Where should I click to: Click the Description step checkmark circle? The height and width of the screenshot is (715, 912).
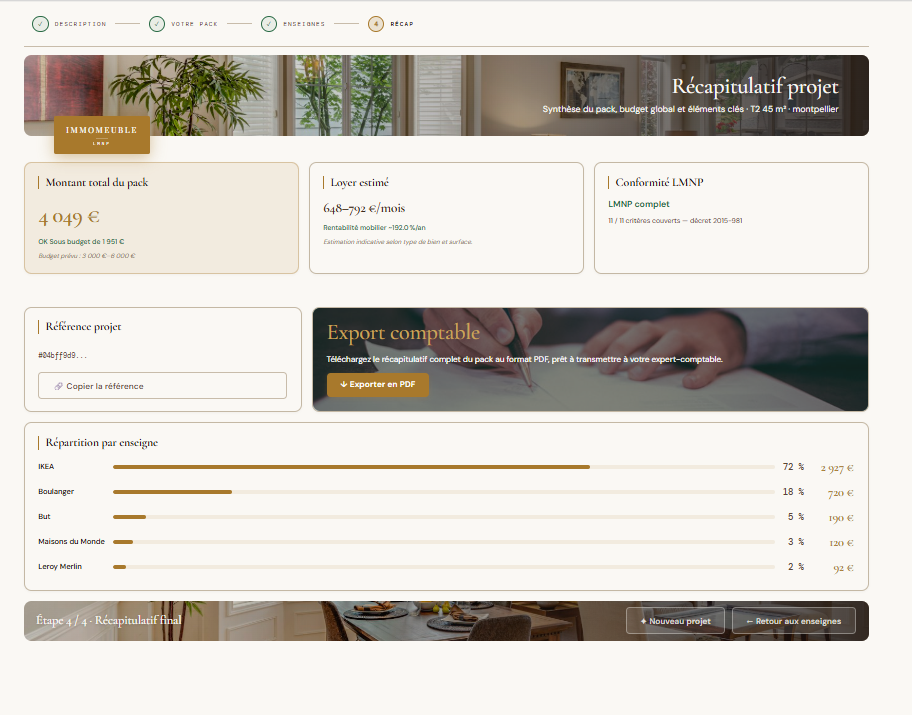click(40, 24)
